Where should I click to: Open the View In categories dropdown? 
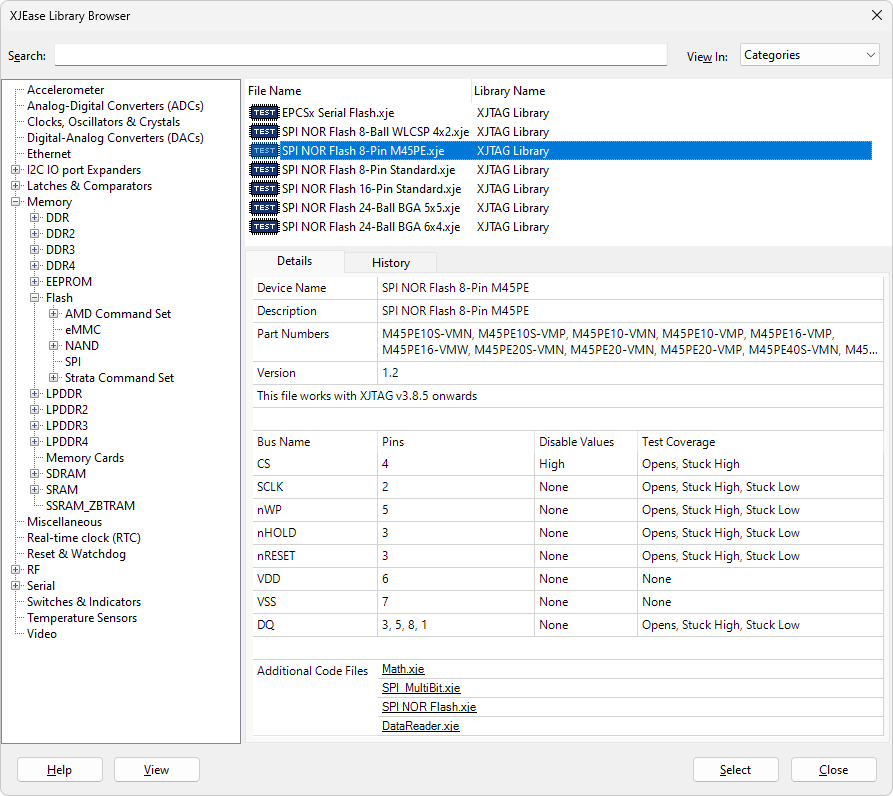809,56
